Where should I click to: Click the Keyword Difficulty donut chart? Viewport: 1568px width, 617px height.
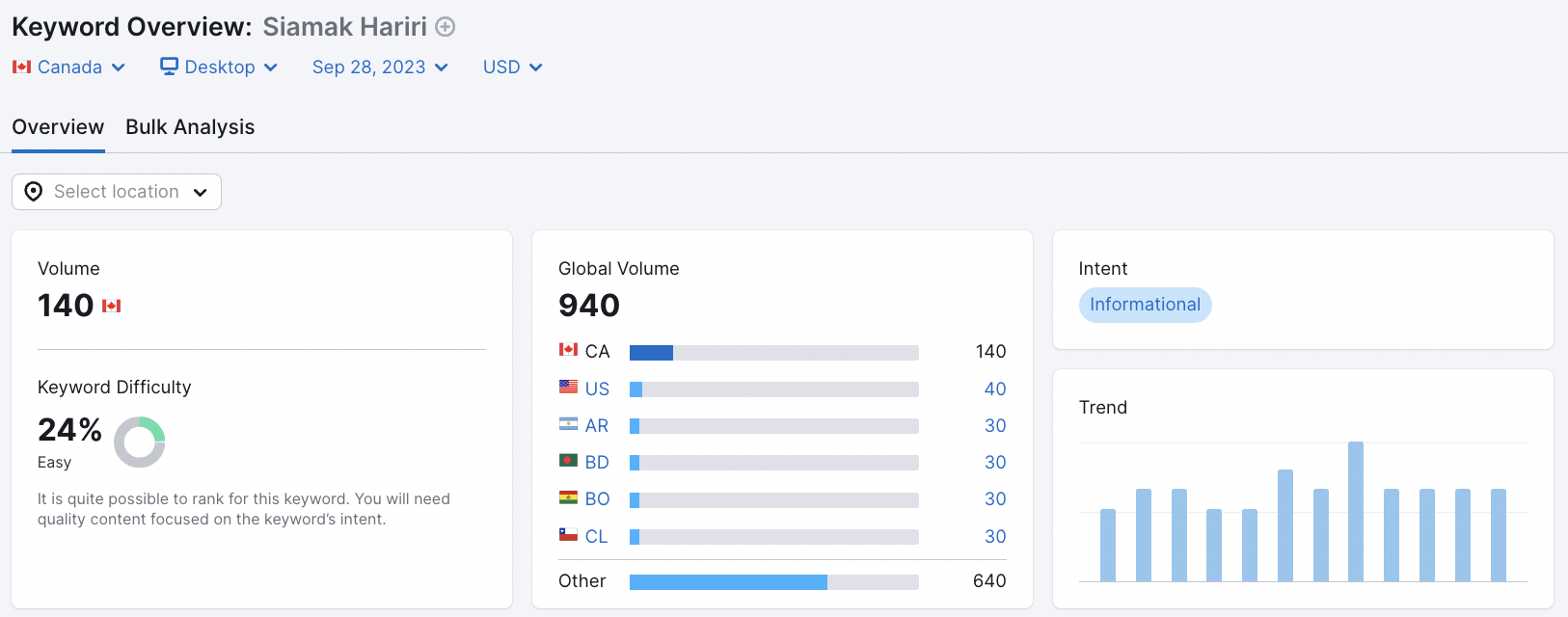[x=140, y=443]
